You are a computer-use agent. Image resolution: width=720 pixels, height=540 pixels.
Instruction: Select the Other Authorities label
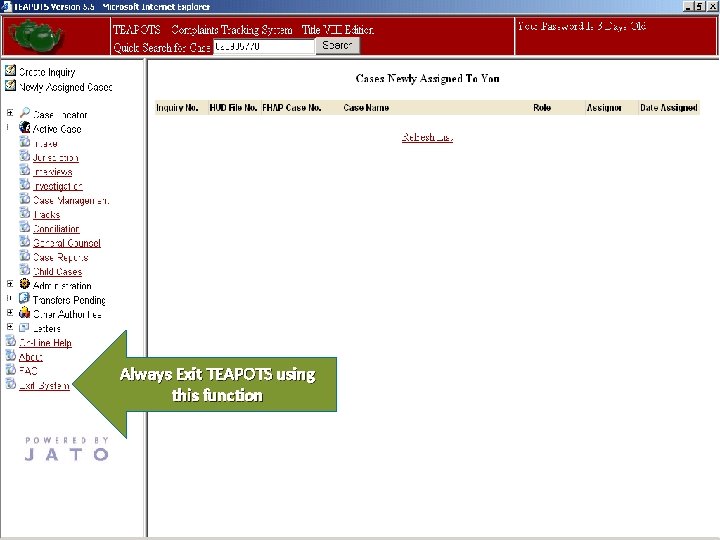coord(67,314)
